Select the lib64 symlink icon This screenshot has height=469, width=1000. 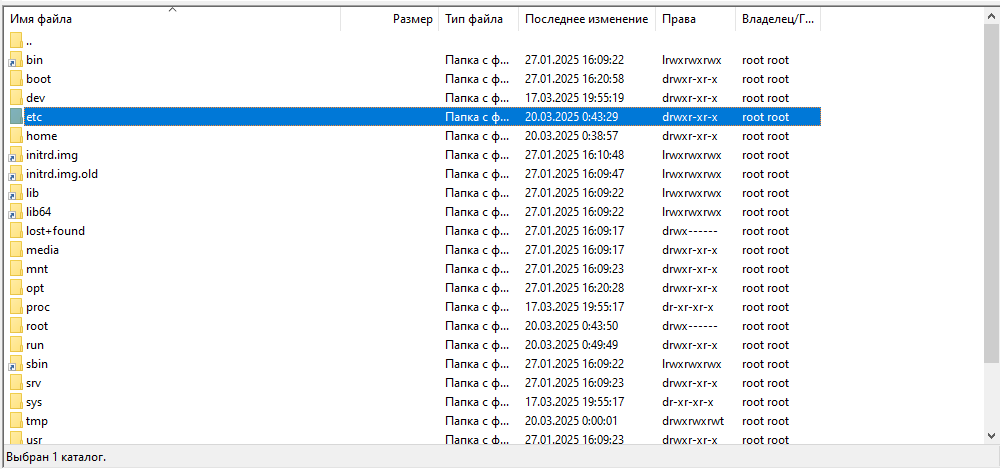tap(16, 212)
